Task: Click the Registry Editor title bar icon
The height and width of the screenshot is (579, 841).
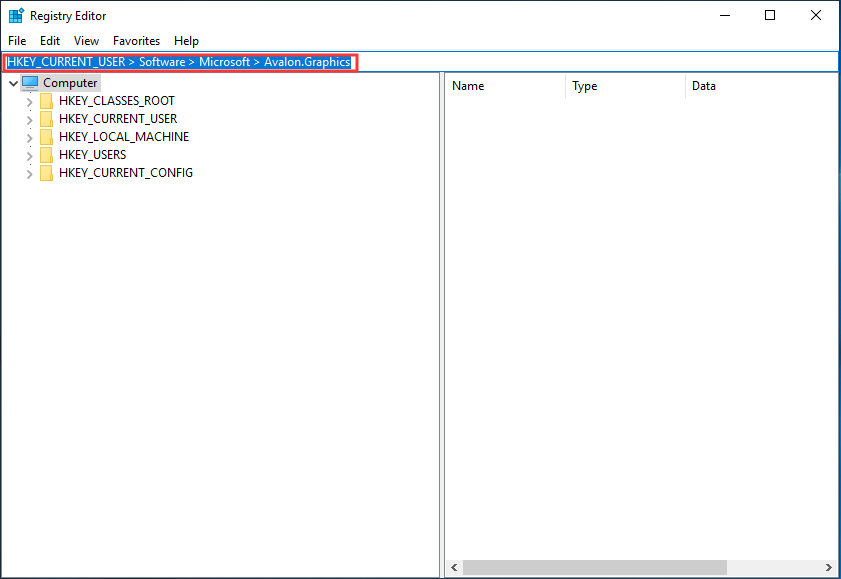Action: (14, 14)
